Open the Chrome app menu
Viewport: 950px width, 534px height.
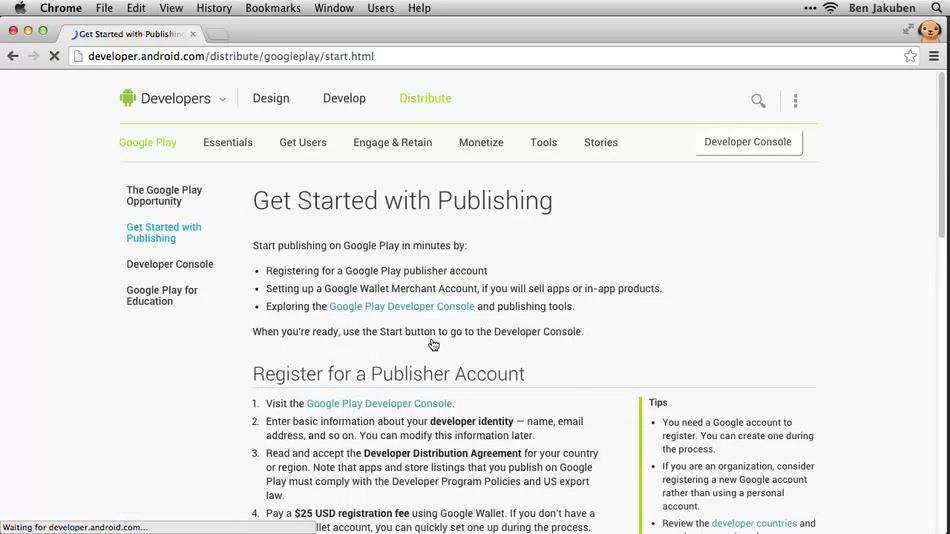tap(61, 8)
